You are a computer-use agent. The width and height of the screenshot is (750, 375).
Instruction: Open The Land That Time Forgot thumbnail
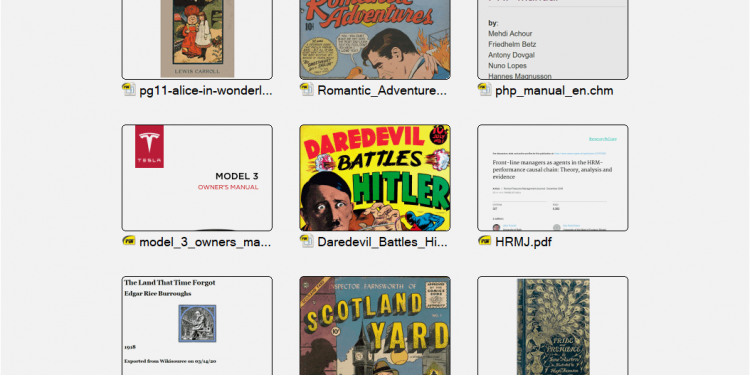tap(197, 326)
